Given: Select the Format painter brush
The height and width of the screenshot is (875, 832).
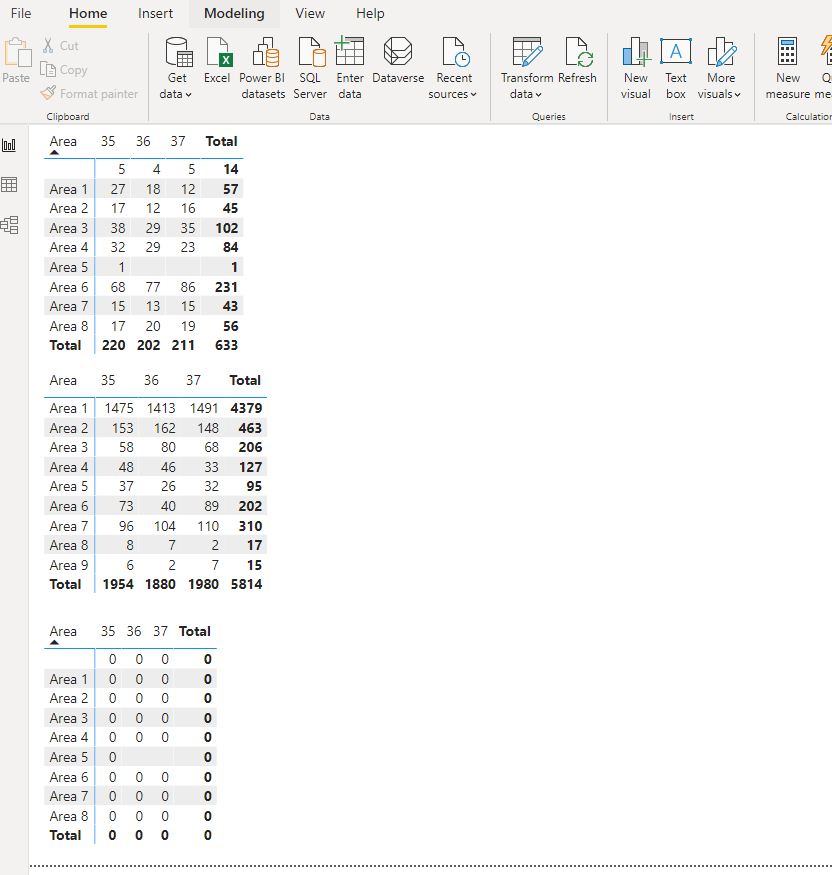Looking at the screenshot, I should (48, 93).
